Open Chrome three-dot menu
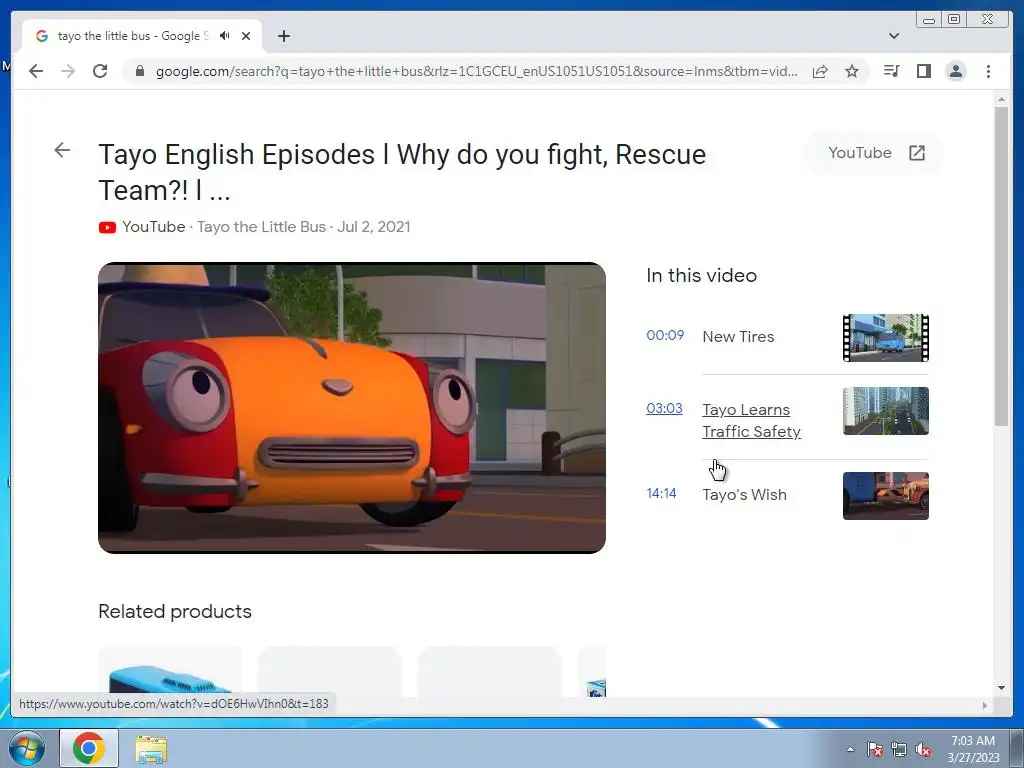Image resolution: width=1024 pixels, height=768 pixels. point(988,71)
